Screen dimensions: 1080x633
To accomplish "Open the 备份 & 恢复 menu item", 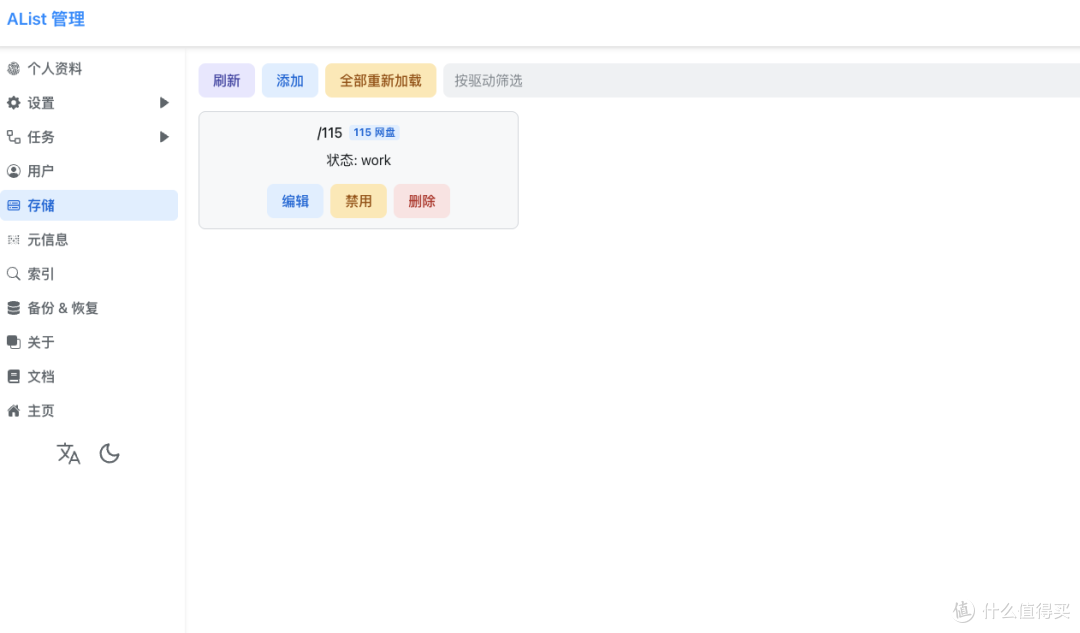I will 89,308.
